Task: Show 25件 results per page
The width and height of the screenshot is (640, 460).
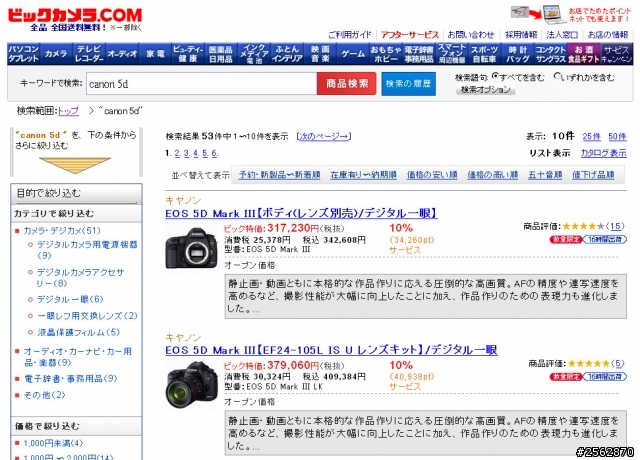Action: (x=591, y=137)
